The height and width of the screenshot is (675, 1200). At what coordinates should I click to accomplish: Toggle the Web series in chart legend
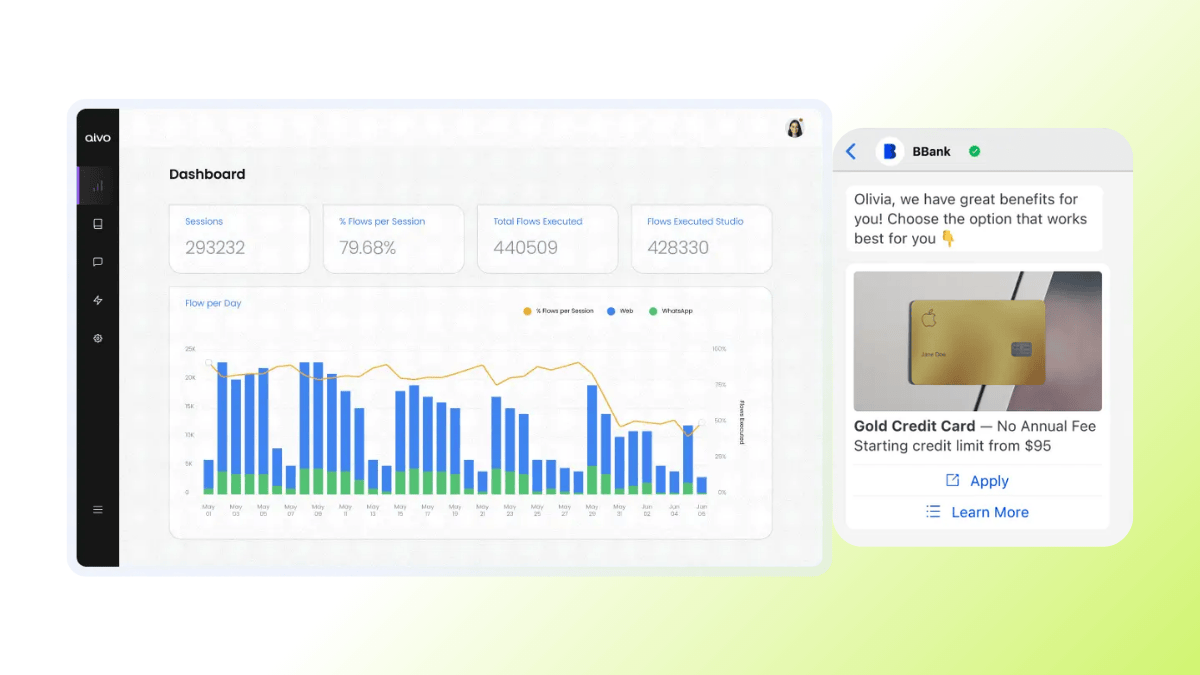(x=618, y=311)
